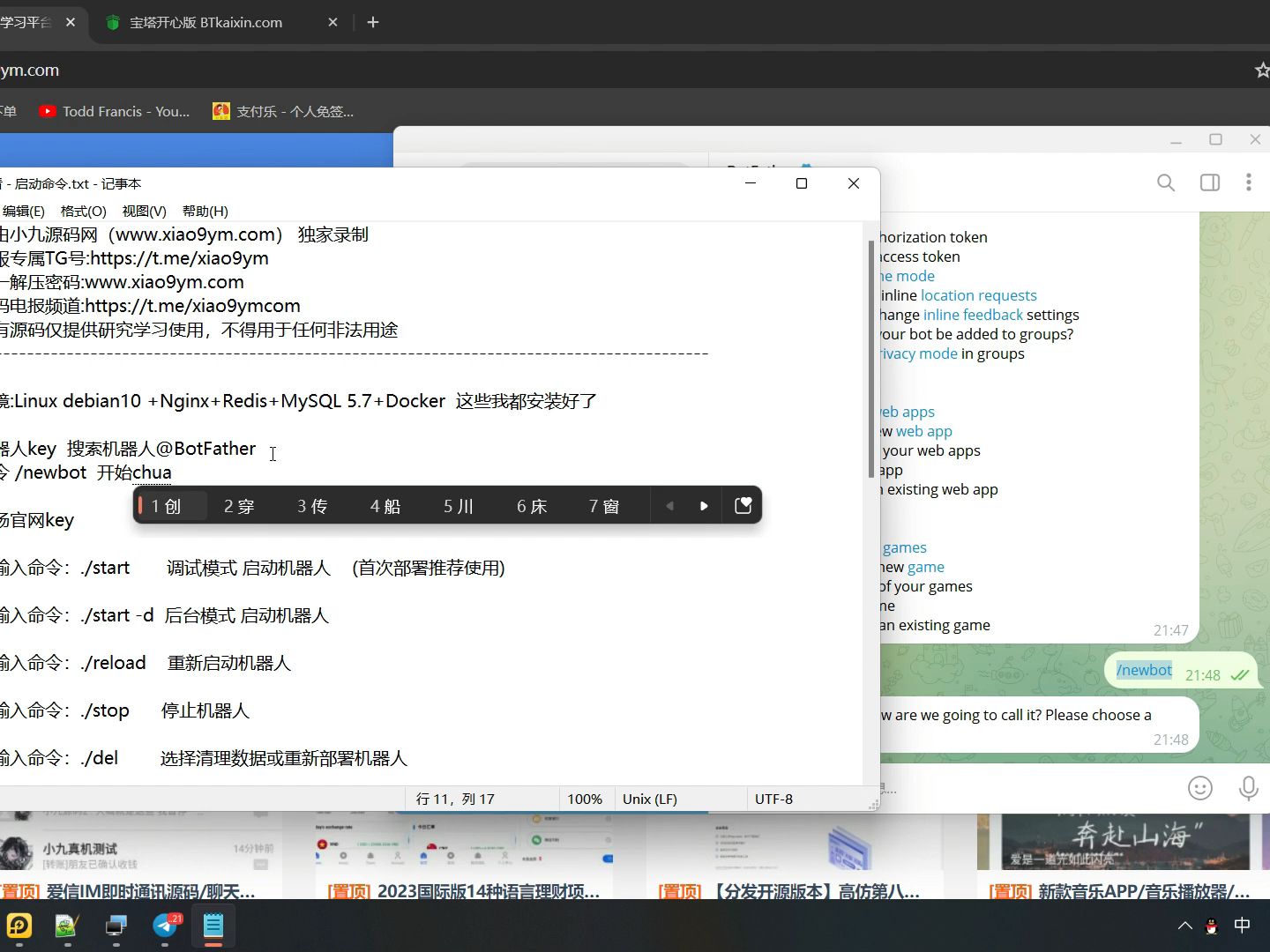Click ./stop command line in Notepad
The width and height of the screenshot is (1270, 952).
pyautogui.click(x=124, y=710)
